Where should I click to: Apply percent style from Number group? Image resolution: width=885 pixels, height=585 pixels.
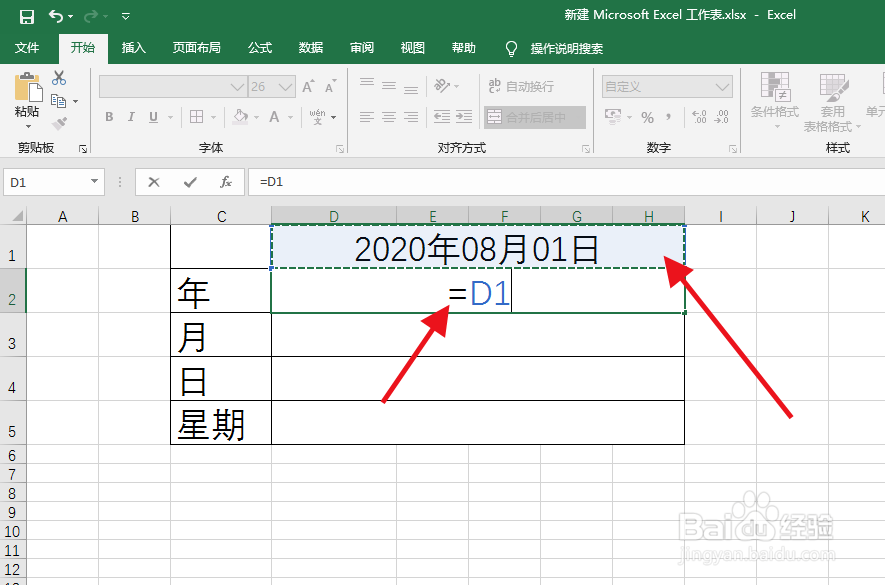pos(647,117)
